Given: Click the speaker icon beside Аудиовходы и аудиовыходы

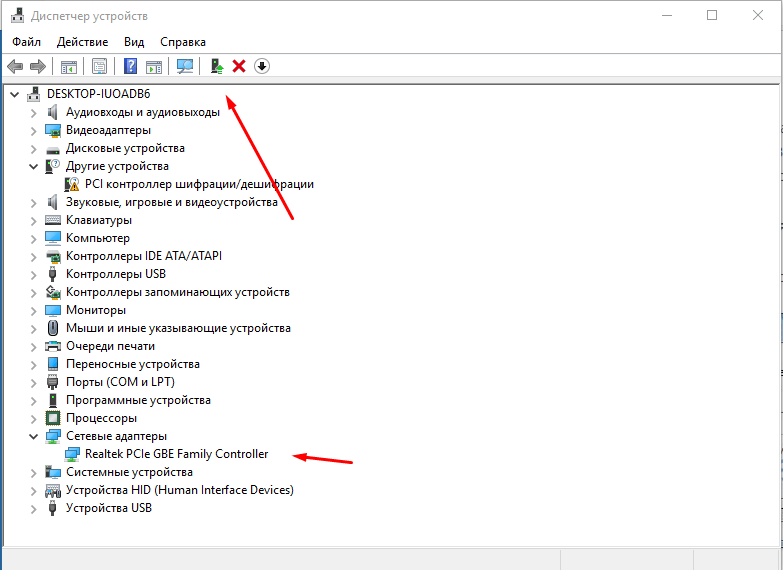Looking at the screenshot, I should (52, 112).
